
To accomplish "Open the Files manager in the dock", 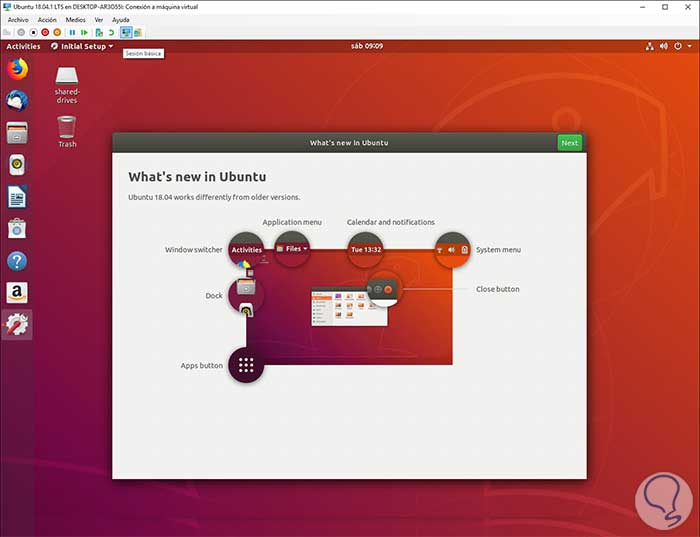I will coord(17,133).
